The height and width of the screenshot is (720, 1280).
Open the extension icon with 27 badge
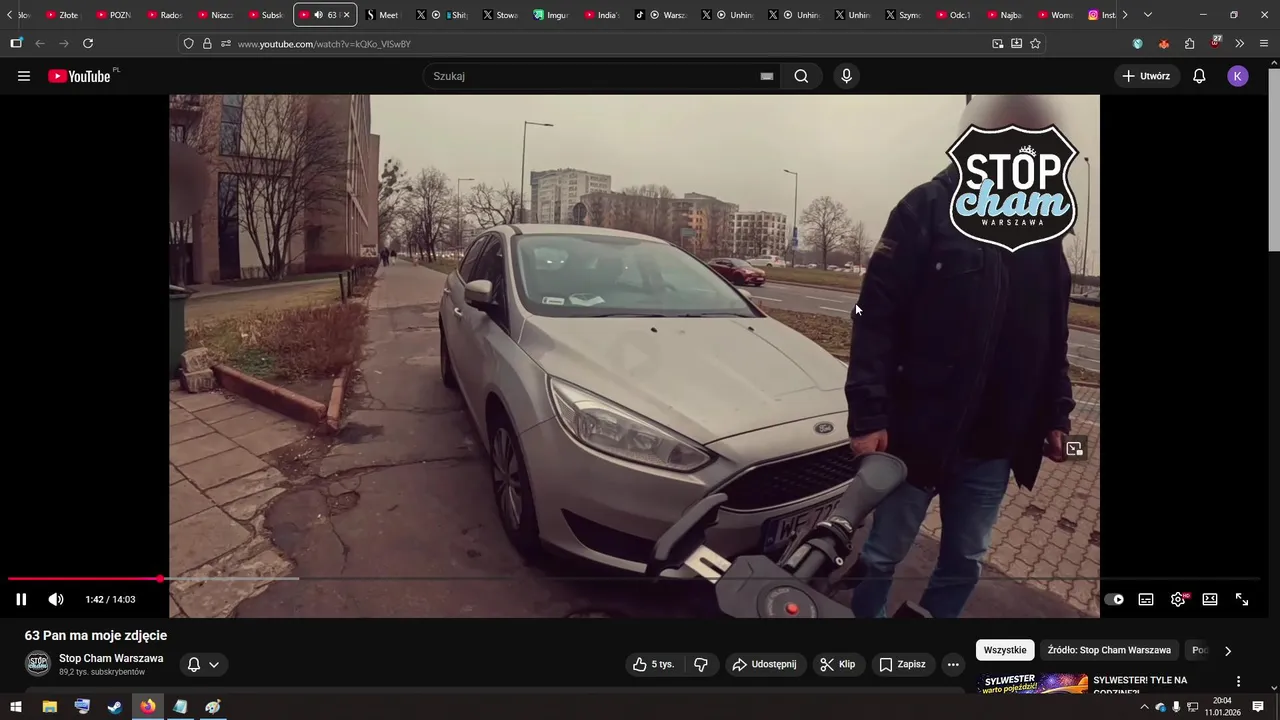tap(1215, 42)
